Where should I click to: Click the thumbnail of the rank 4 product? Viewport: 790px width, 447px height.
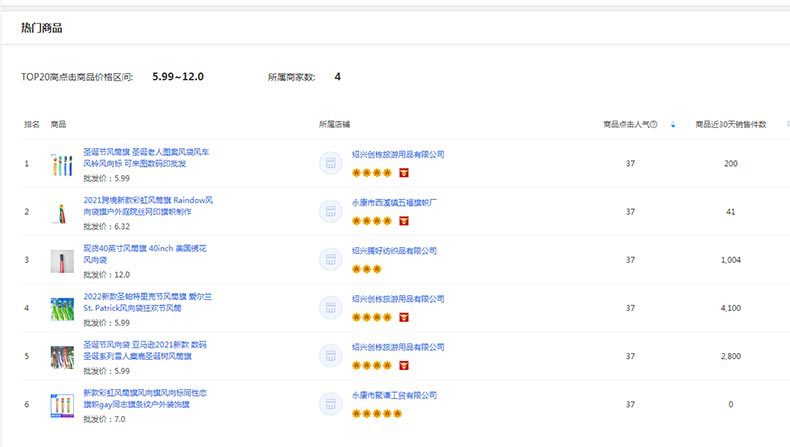[x=62, y=309]
